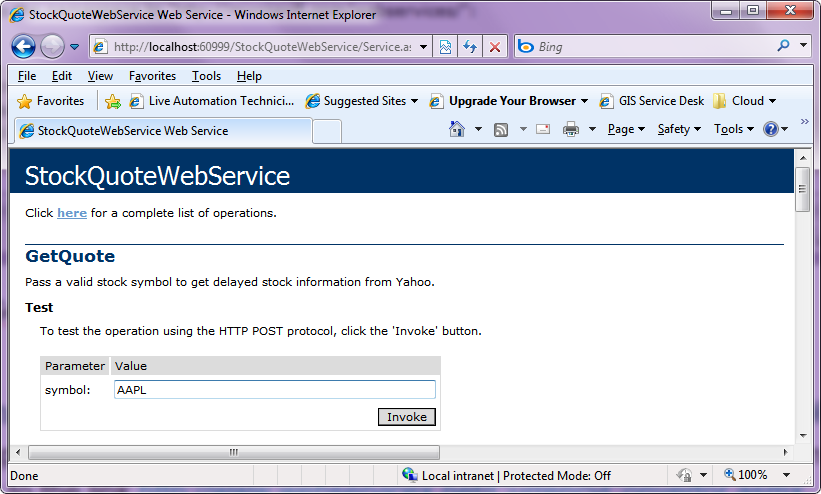Open the Feeds dropdown arrow
The image size is (821, 494).
(523, 129)
